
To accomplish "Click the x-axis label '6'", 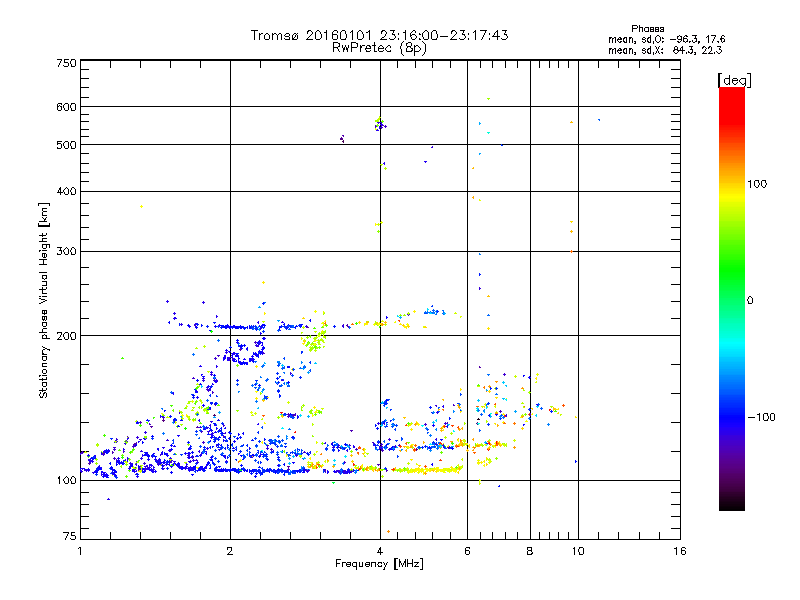I will pyautogui.click(x=467, y=551).
